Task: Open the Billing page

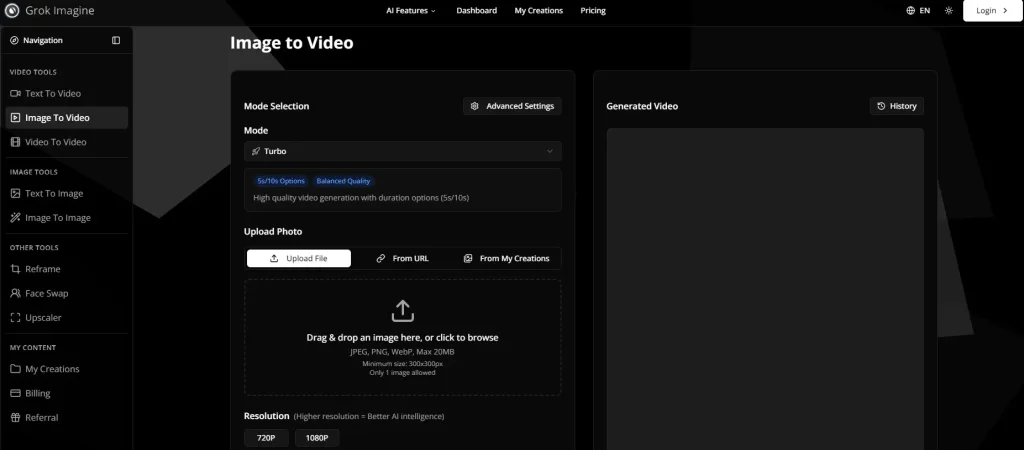Action: point(67,393)
